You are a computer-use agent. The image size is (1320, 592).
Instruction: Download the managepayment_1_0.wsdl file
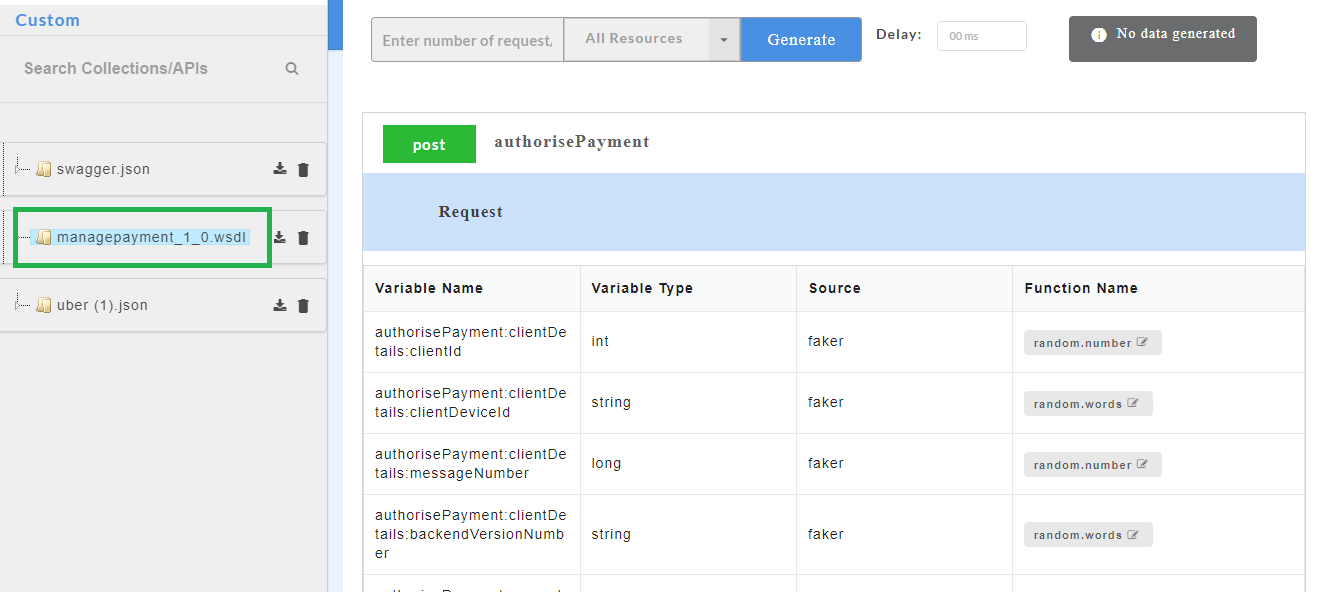pyautogui.click(x=280, y=237)
